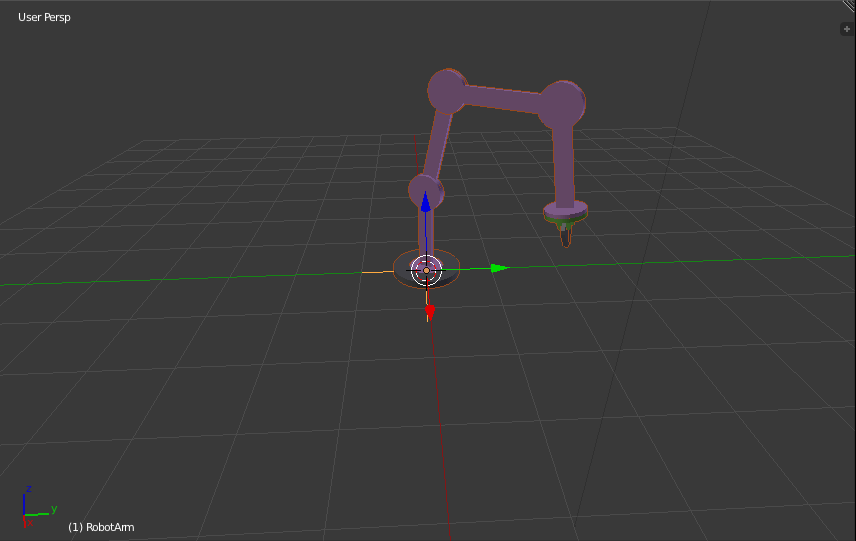Select the horizontal arm link between top joints

tap(502, 99)
